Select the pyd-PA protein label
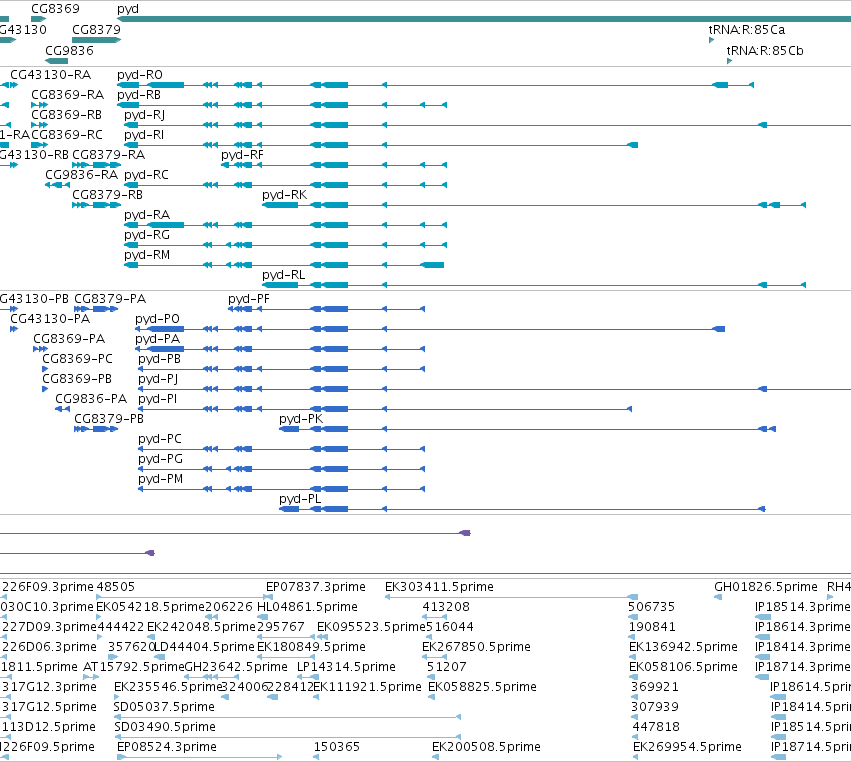This screenshot has height=762, width=851. [157, 339]
